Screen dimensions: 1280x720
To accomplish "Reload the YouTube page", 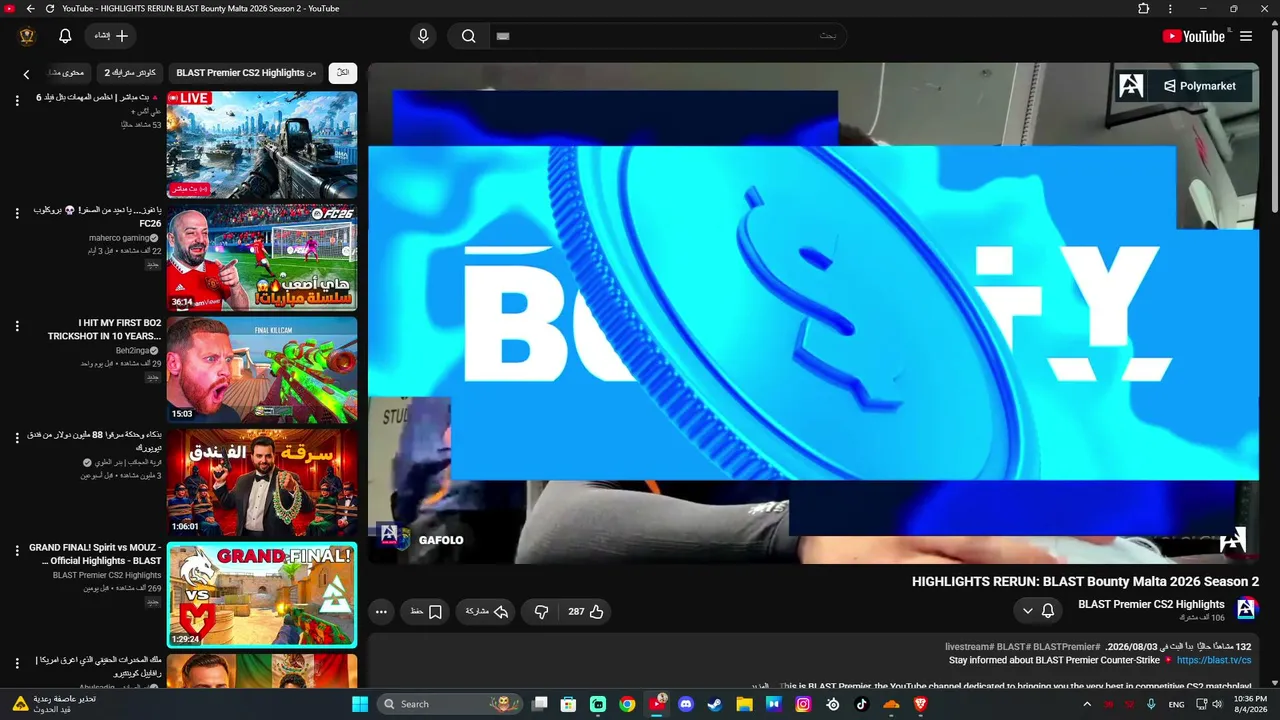I will click(50, 9).
